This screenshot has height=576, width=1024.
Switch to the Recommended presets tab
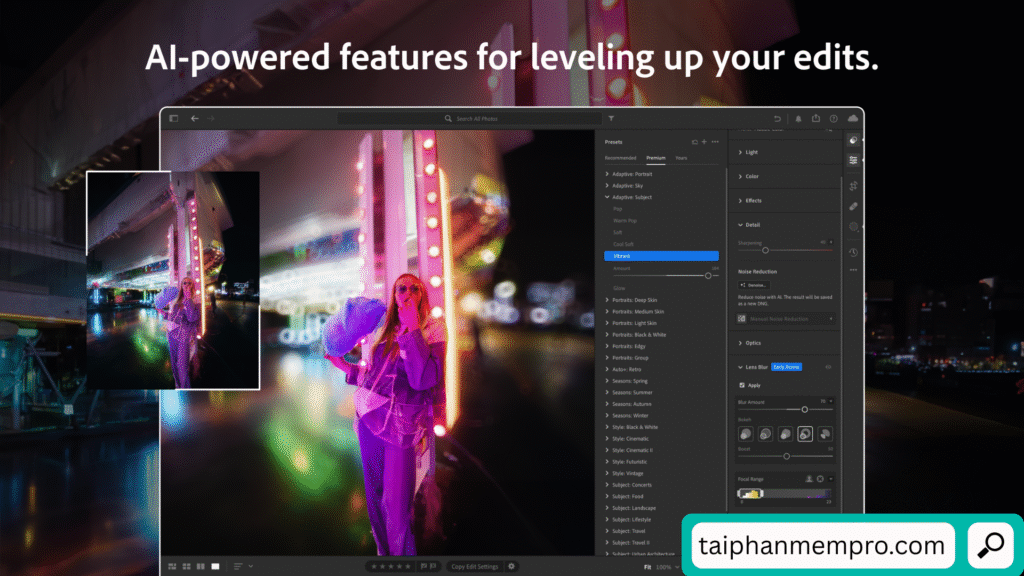[620, 158]
